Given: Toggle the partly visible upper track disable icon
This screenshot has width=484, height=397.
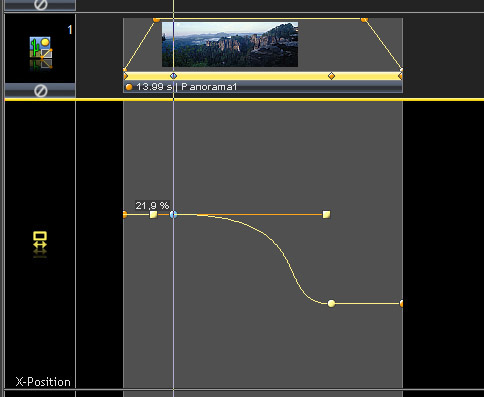Looking at the screenshot, I should 40,4.
